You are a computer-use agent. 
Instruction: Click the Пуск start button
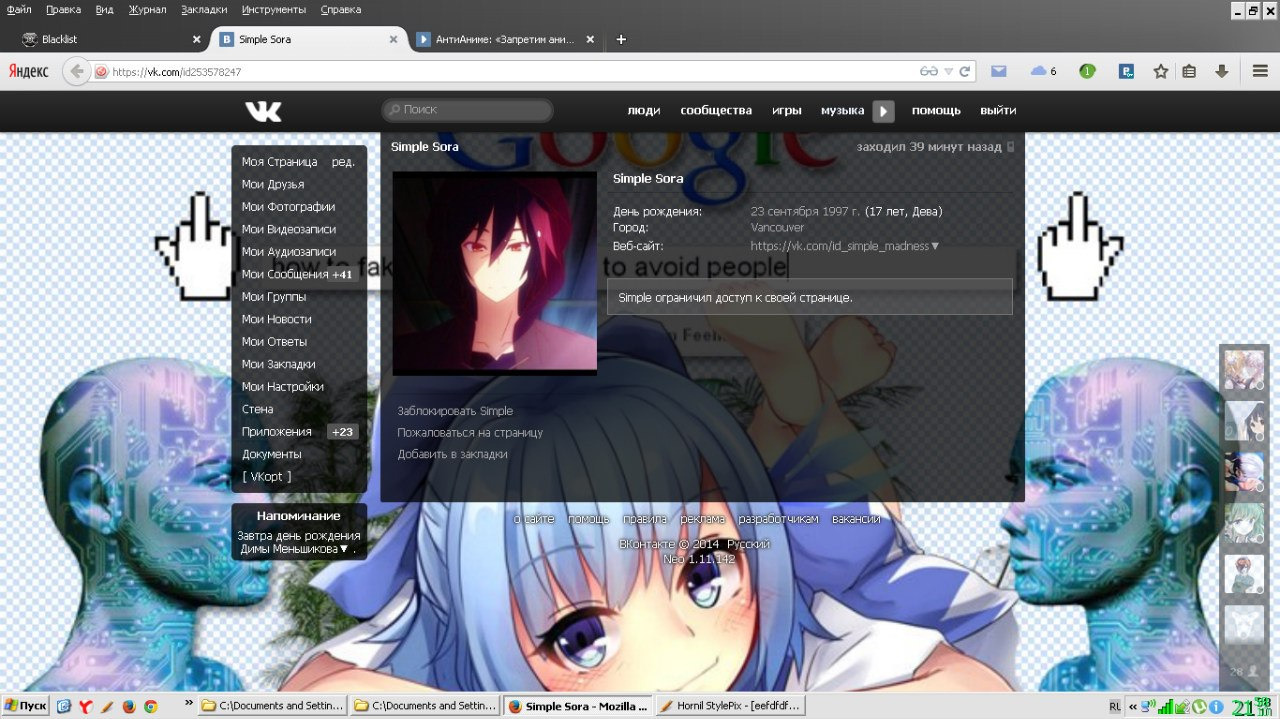pos(25,706)
